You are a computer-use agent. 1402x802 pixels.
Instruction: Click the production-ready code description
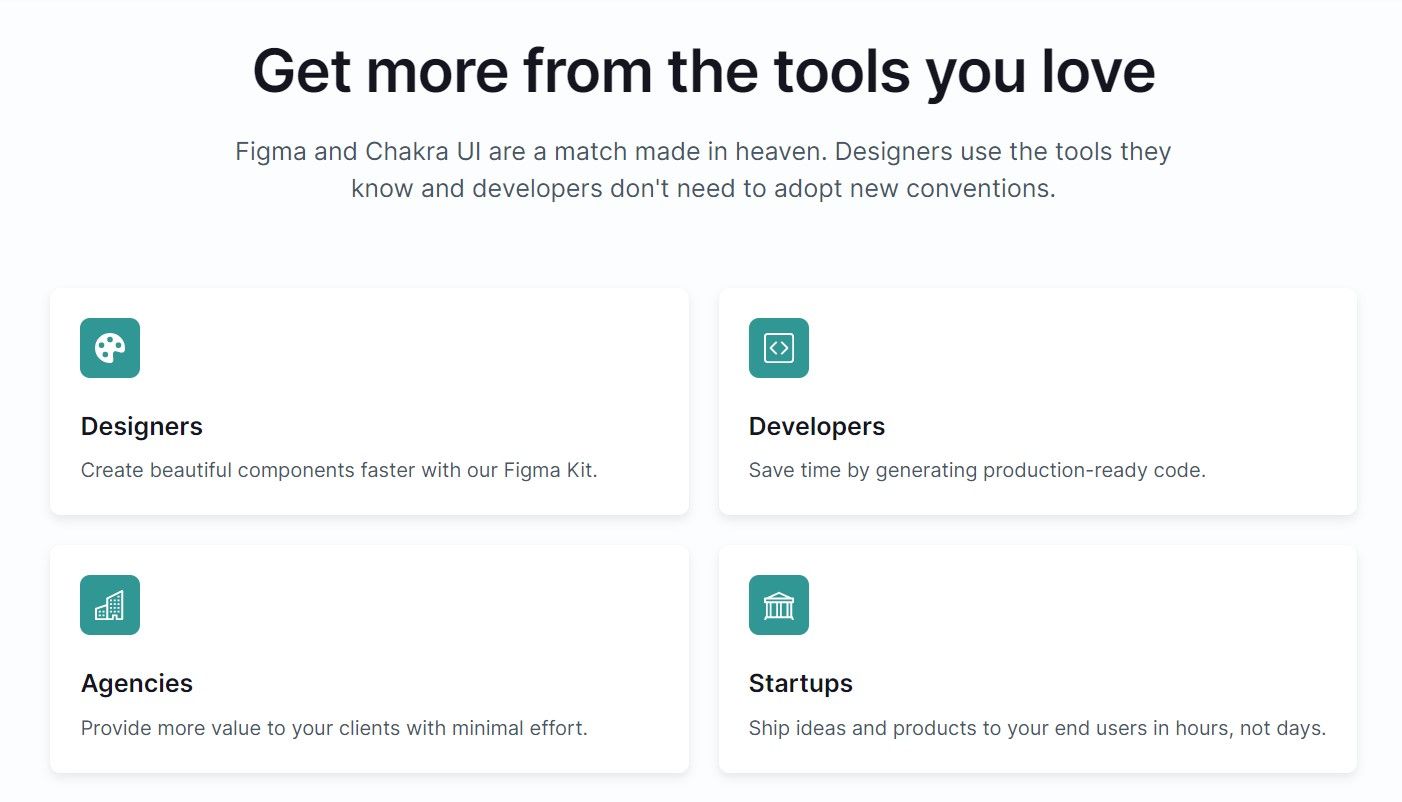click(x=977, y=470)
